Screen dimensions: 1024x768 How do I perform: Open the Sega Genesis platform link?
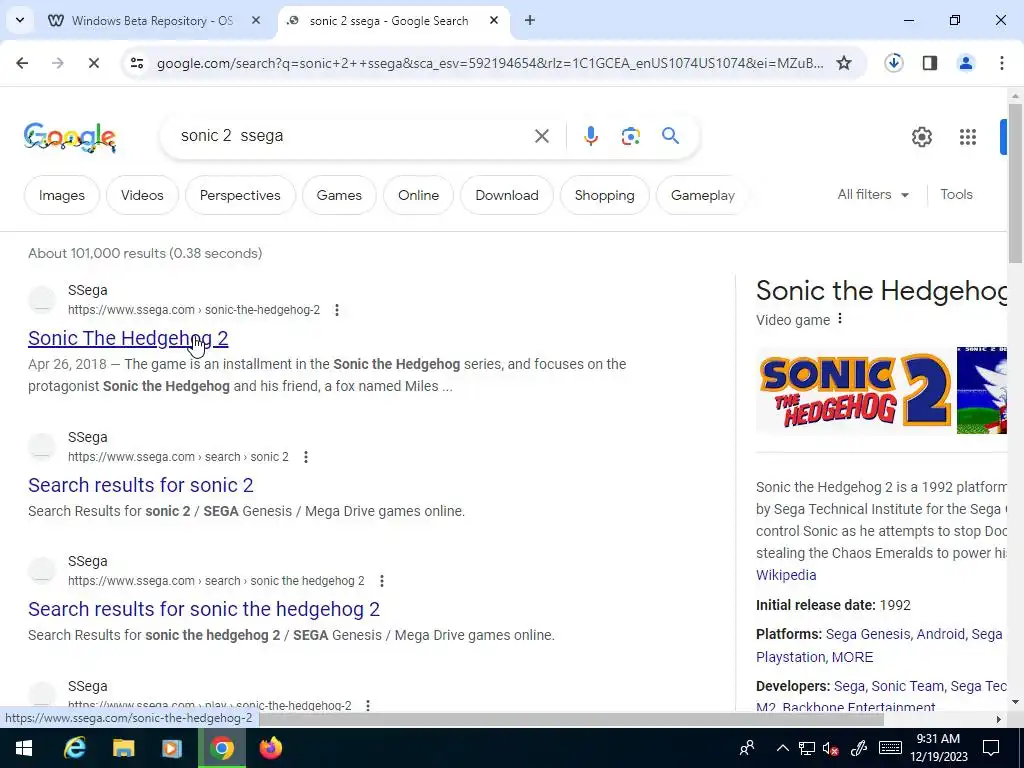(x=868, y=634)
